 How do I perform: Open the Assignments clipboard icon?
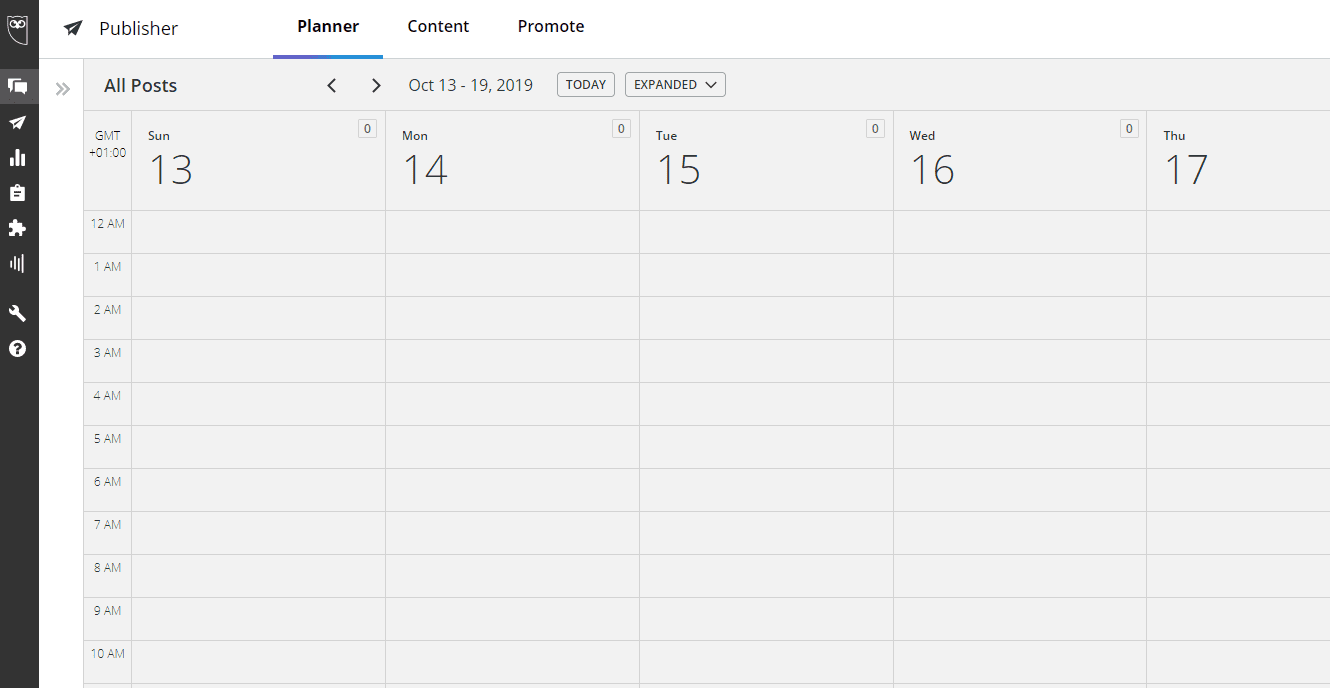click(18, 193)
